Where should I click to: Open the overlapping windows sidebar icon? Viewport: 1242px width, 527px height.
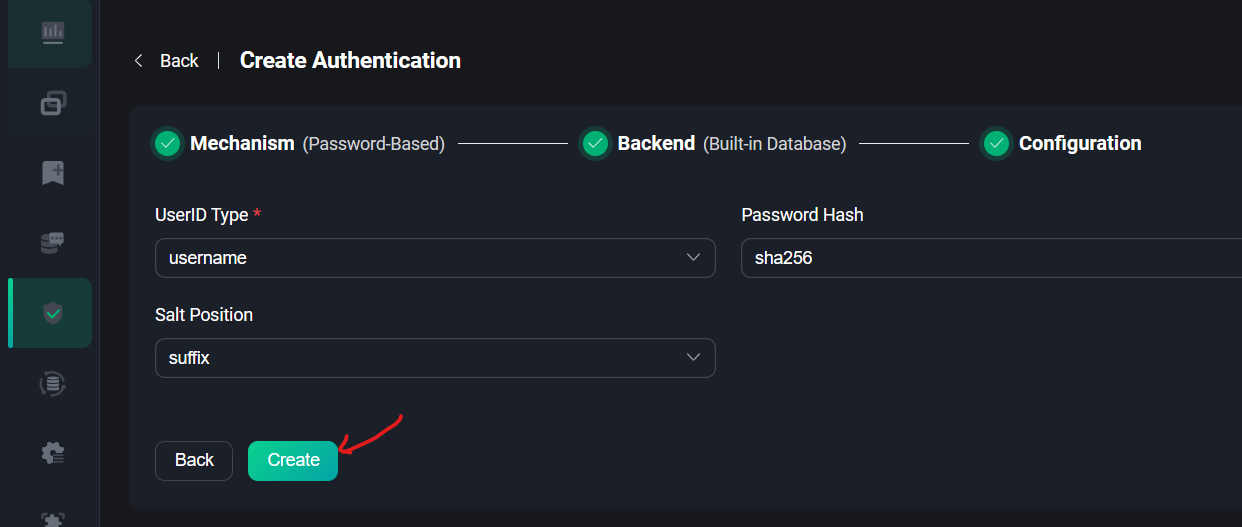[x=53, y=103]
